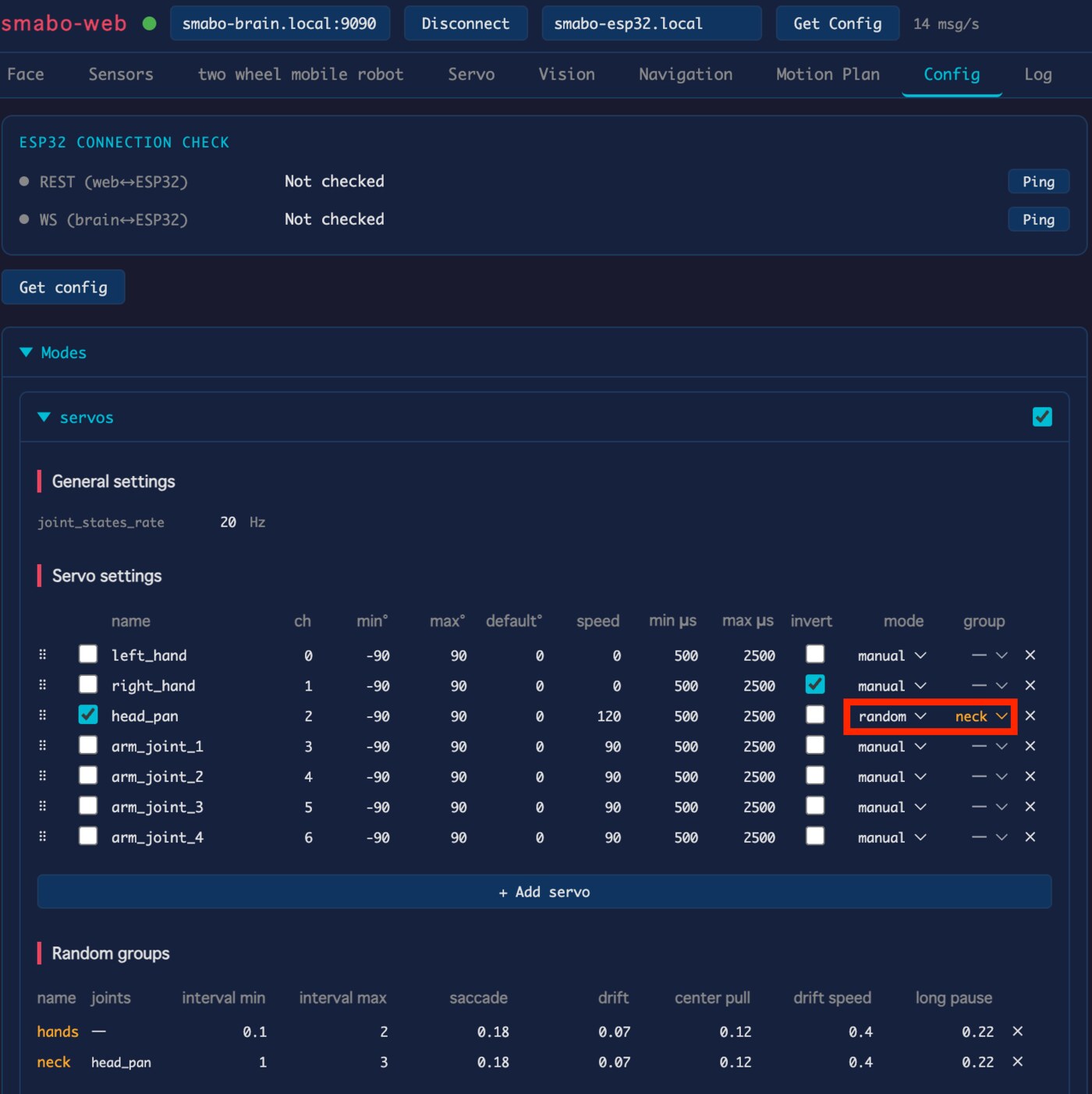Image resolution: width=1092 pixels, height=1094 pixels.
Task: Ping the WS brain-ESP32 connection
Action: point(1038,220)
